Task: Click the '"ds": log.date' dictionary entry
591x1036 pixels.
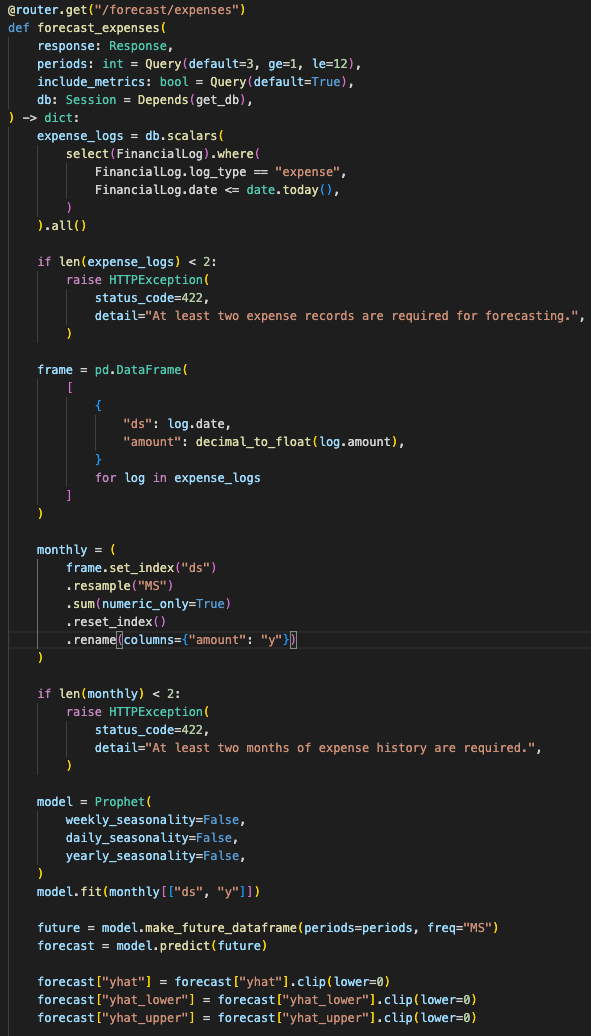Action: coord(177,424)
